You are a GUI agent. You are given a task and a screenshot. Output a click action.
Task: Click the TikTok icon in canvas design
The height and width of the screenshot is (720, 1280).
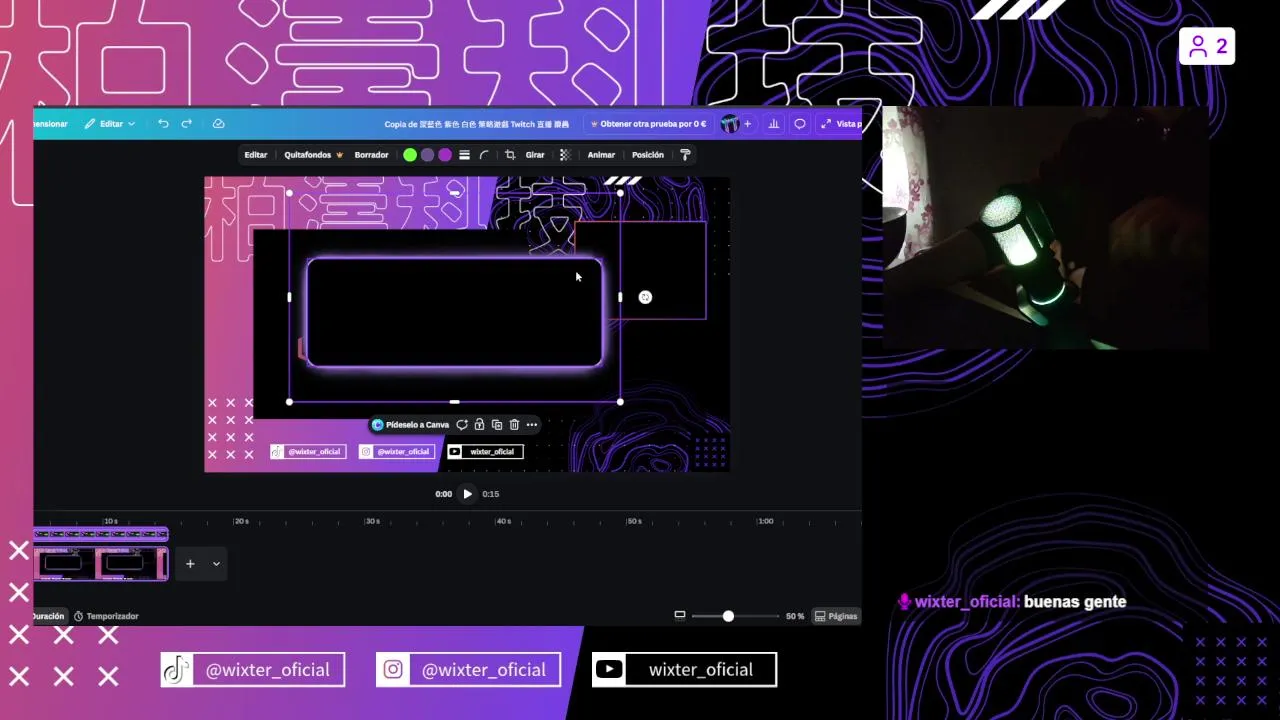pyautogui.click(x=277, y=452)
